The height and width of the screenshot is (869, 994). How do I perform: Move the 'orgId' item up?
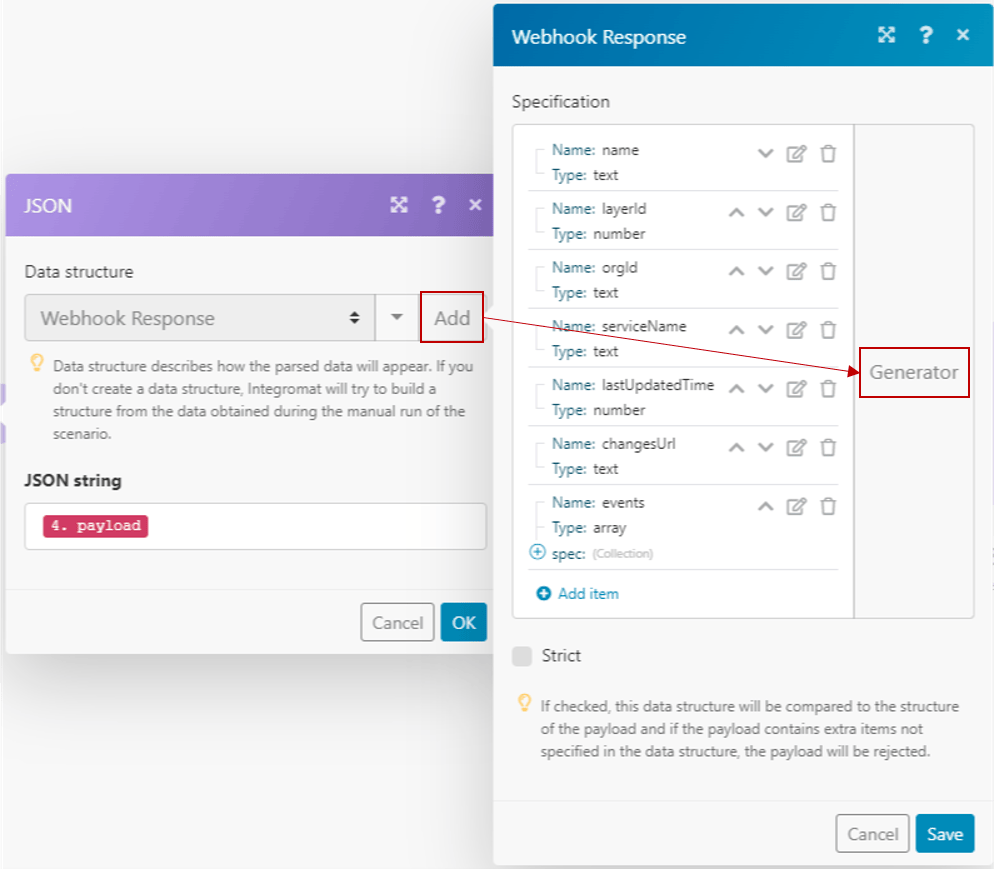[736, 272]
